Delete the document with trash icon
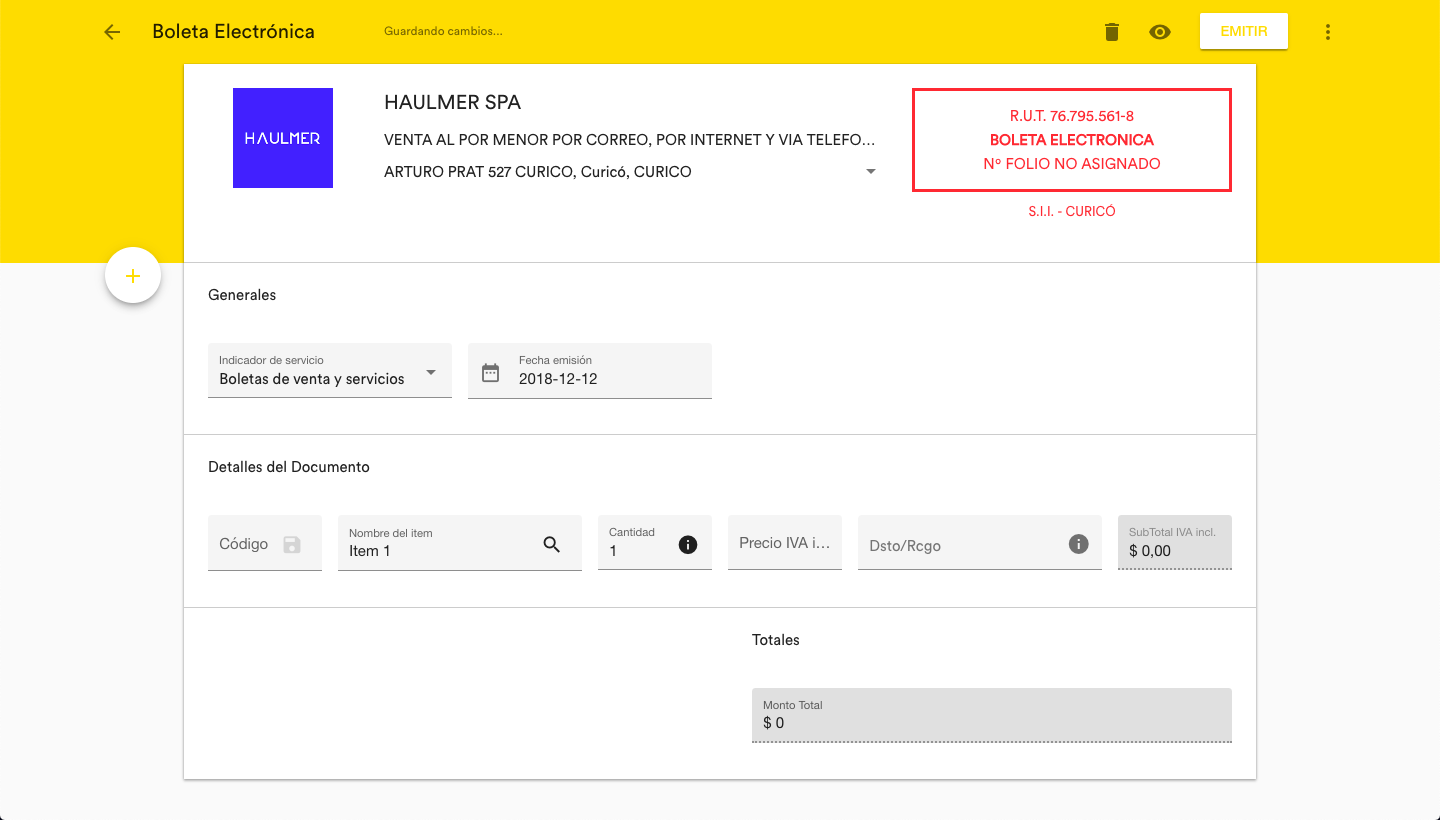This screenshot has height=820, width=1440. 1112,32
